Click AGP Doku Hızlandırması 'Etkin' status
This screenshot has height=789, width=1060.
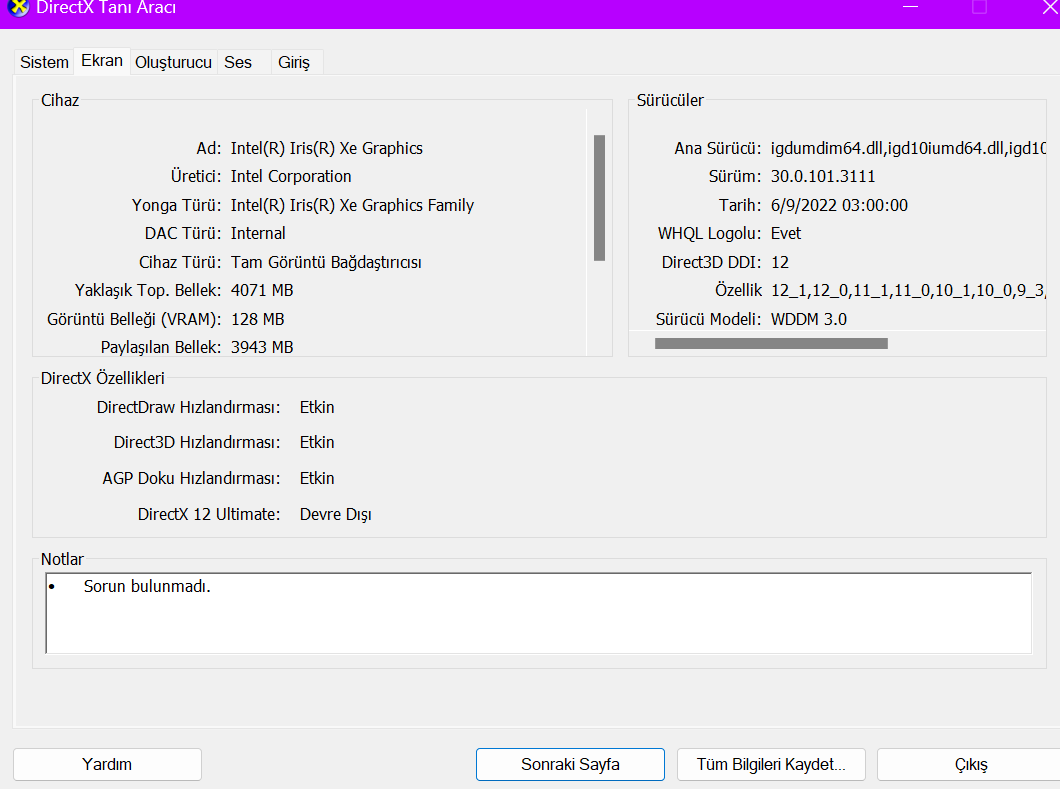(x=317, y=479)
